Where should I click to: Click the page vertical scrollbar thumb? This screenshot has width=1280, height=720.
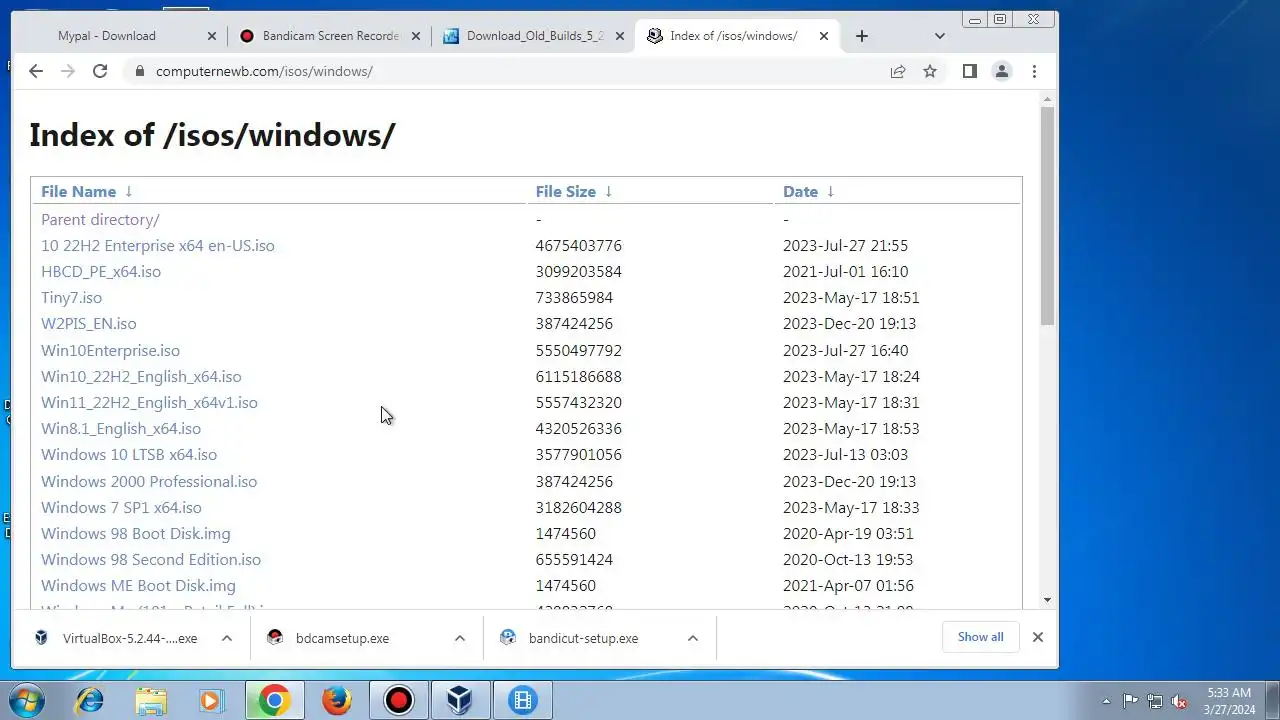click(x=1047, y=215)
